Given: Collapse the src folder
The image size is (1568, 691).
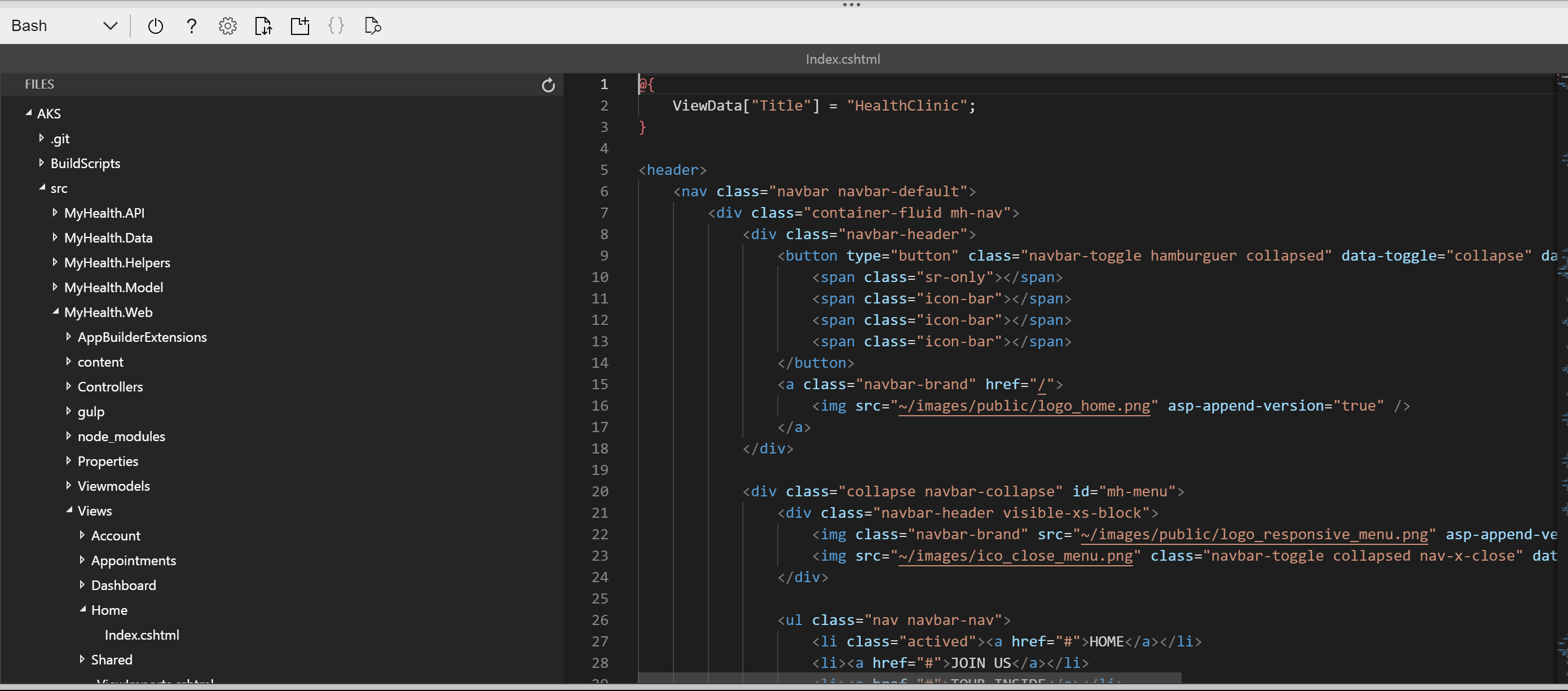Looking at the screenshot, I should coord(42,188).
